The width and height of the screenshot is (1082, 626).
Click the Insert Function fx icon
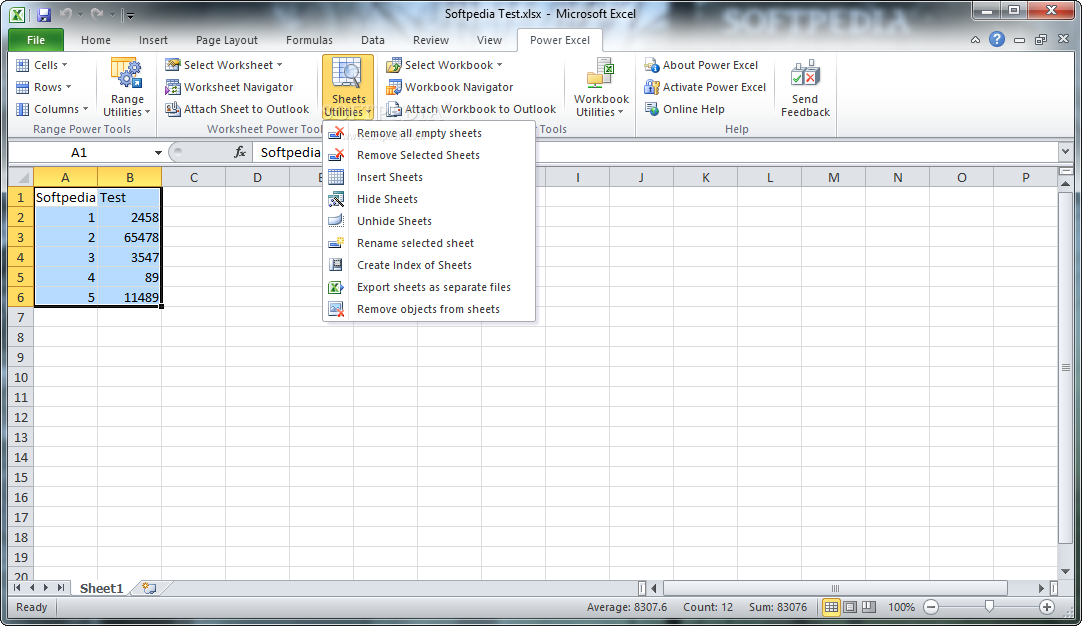pyautogui.click(x=240, y=153)
